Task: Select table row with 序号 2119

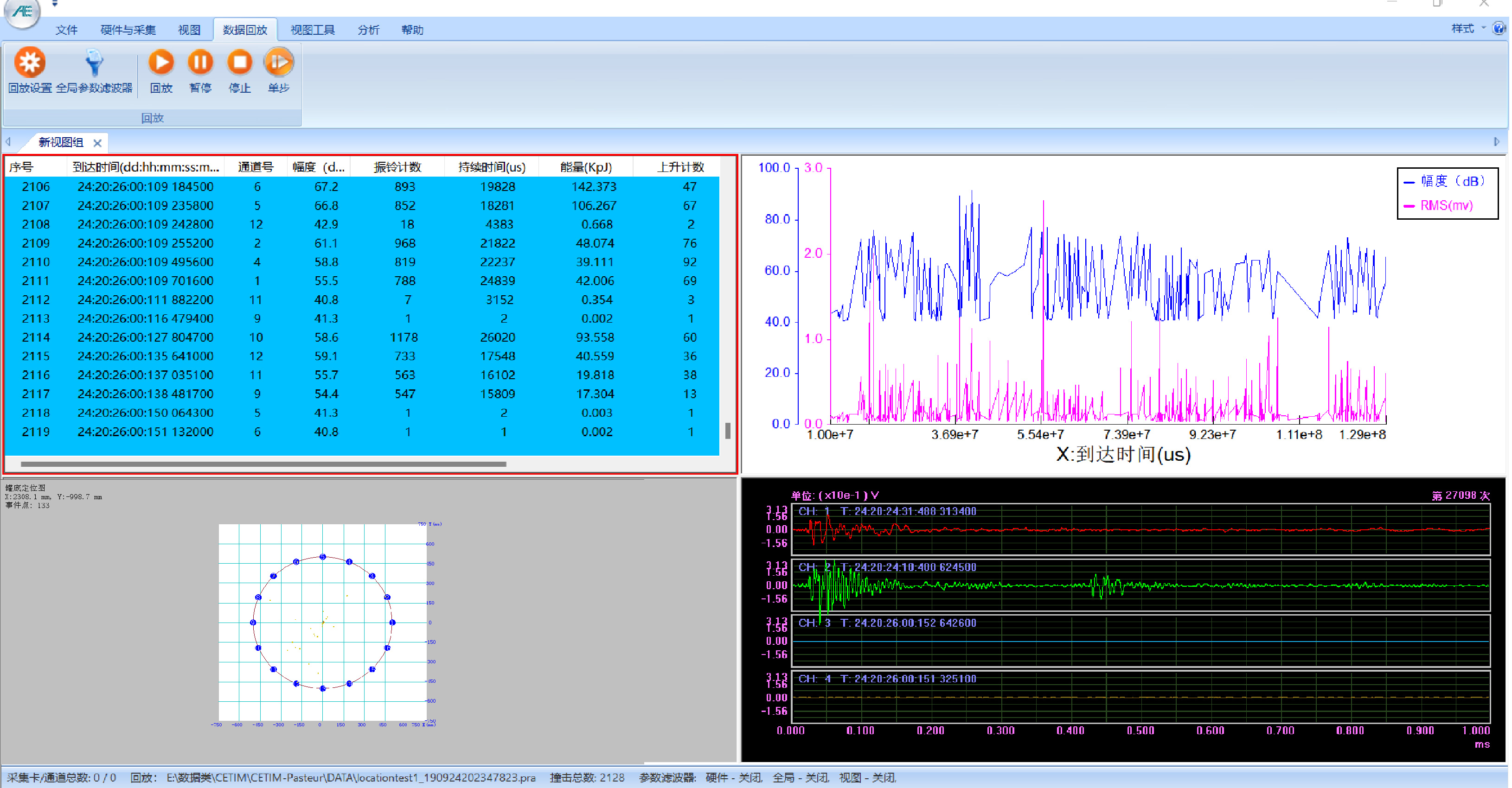Action: [362, 432]
